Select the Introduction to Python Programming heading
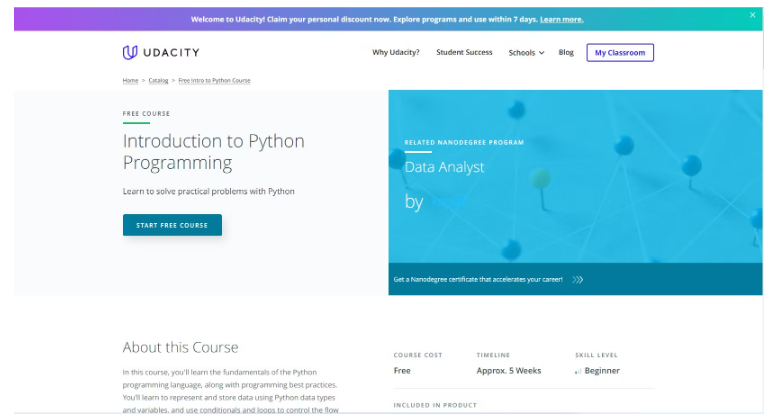768x419 pixels. (x=214, y=152)
